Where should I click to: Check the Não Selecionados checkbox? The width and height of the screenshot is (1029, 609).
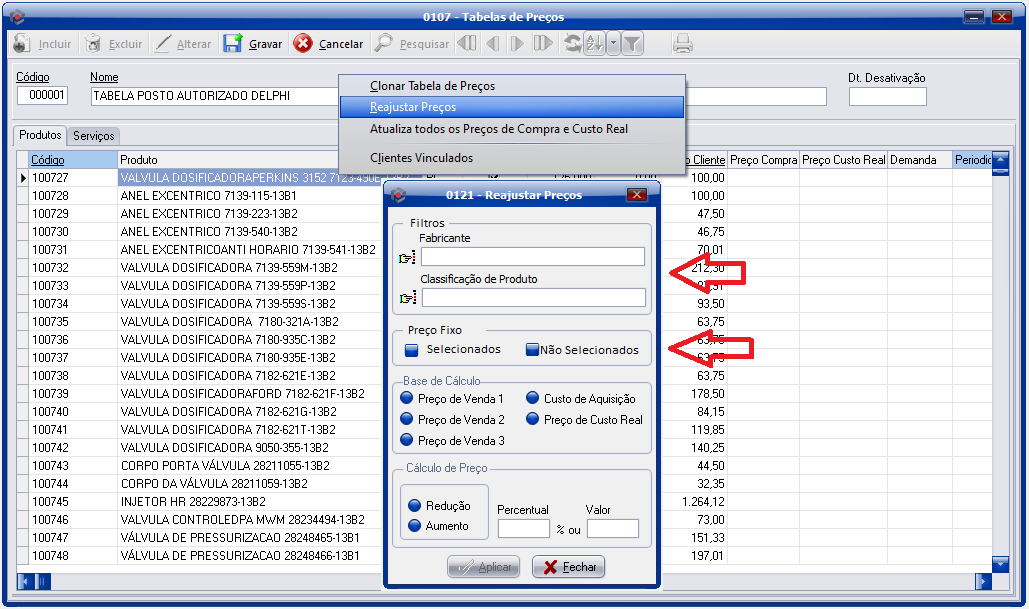click(x=532, y=350)
